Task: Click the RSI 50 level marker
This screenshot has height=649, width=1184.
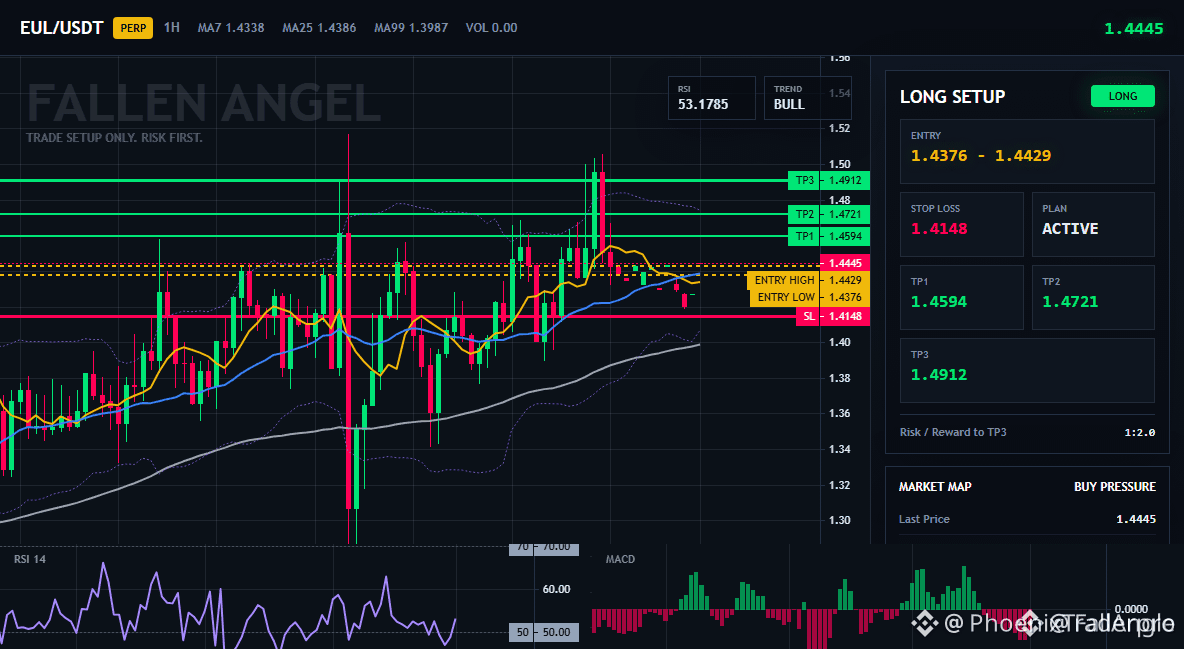Action: pos(544,632)
